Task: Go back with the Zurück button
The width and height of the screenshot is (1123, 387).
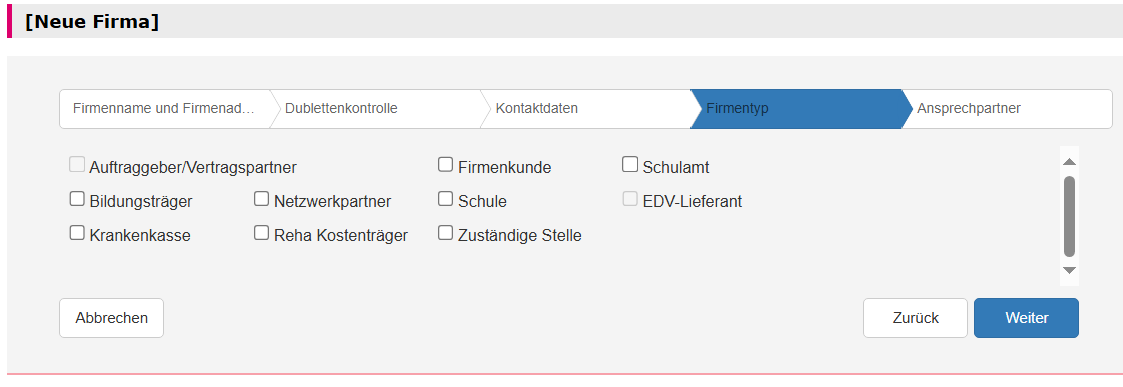Action: click(x=915, y=318)
